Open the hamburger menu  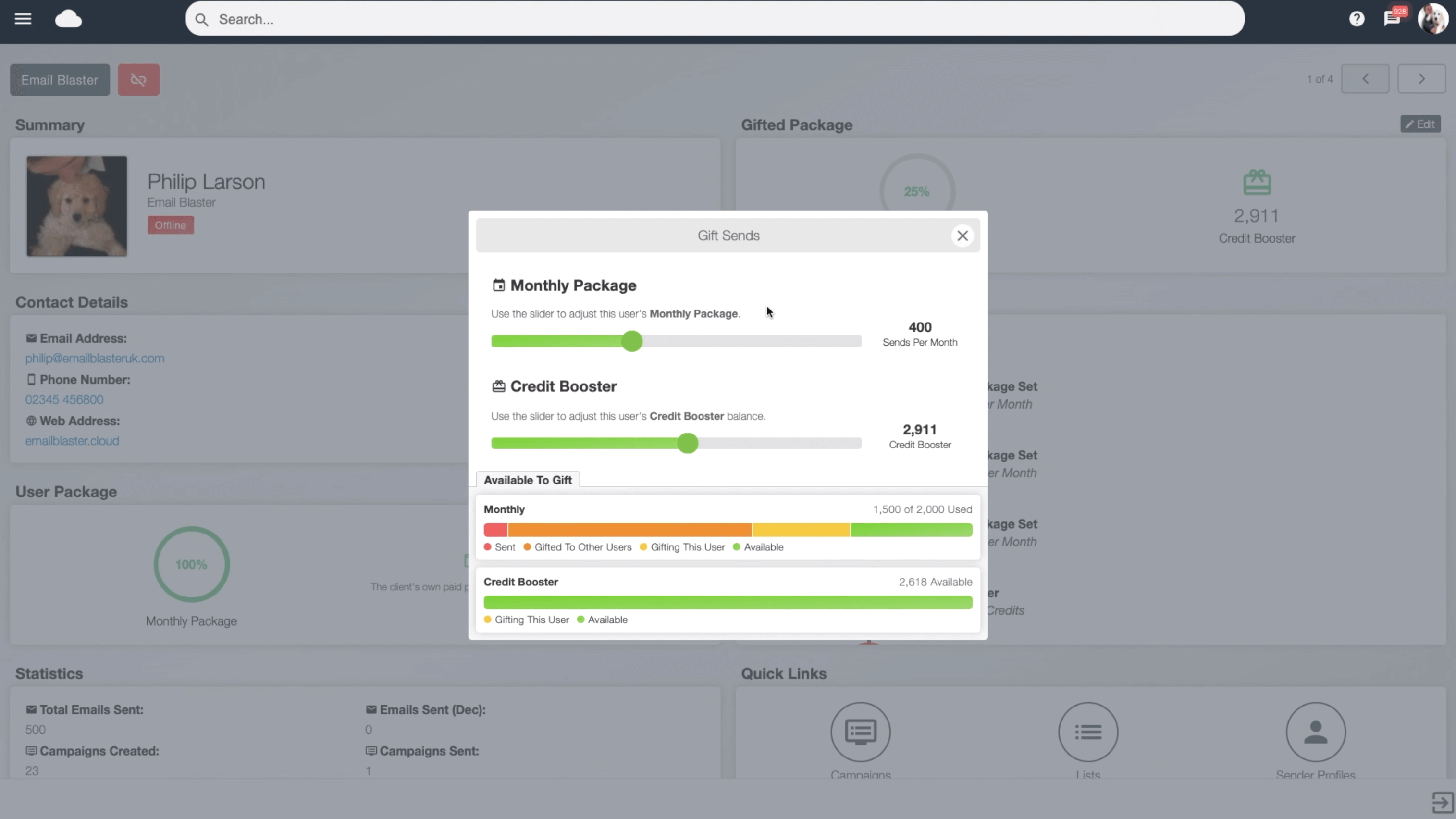tap(23, 19)
